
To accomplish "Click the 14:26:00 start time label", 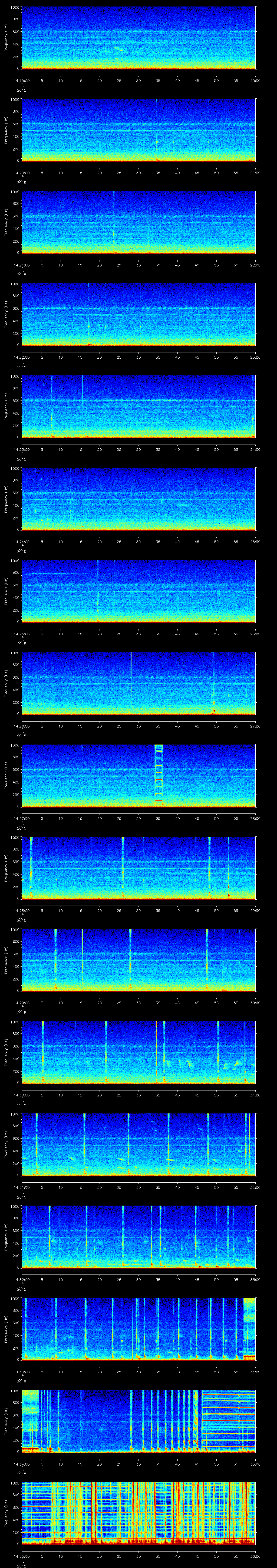I will [21, 726].
